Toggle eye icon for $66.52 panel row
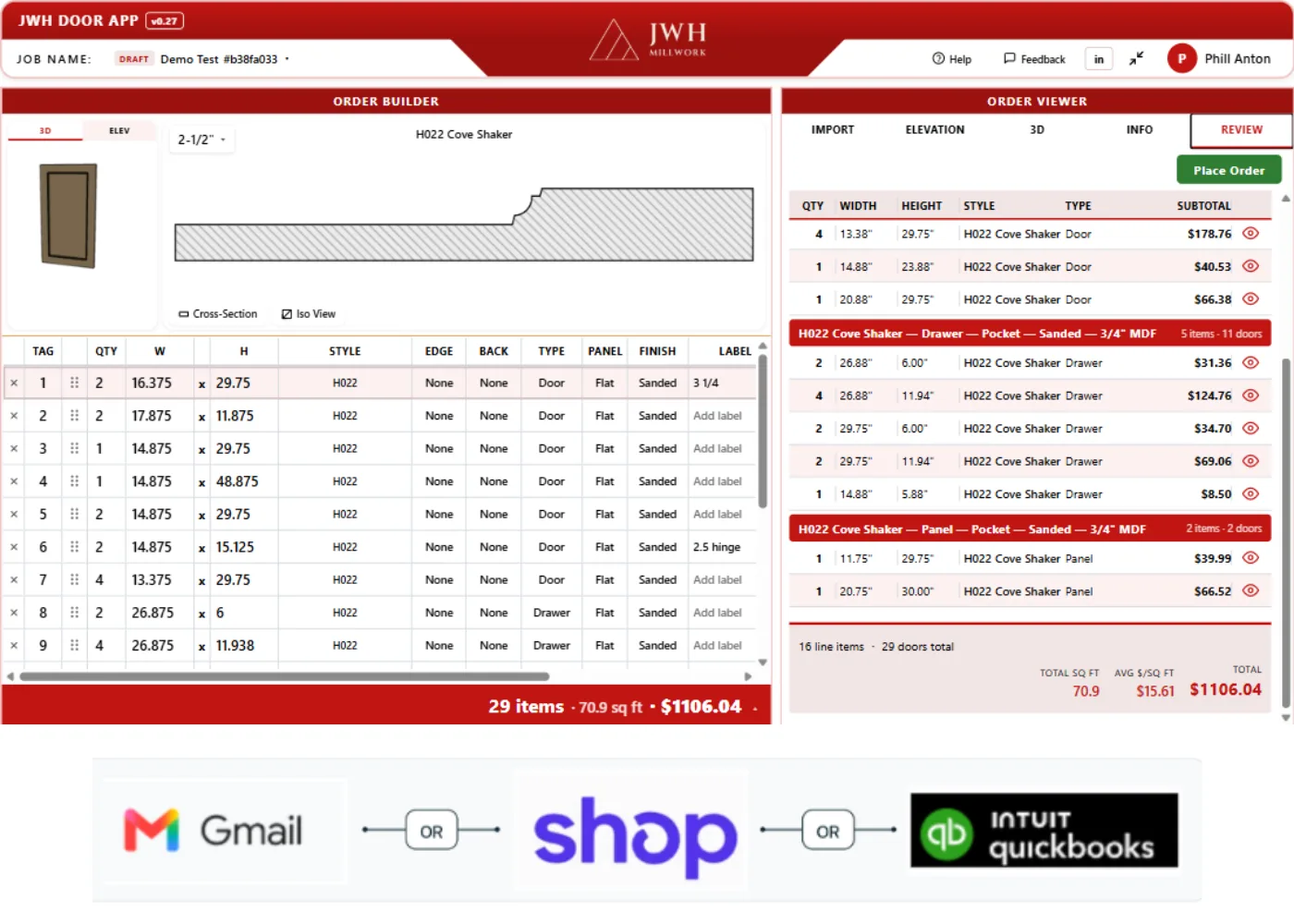The width and height of the screenshot is (1294, 924). pos(1251,591)
